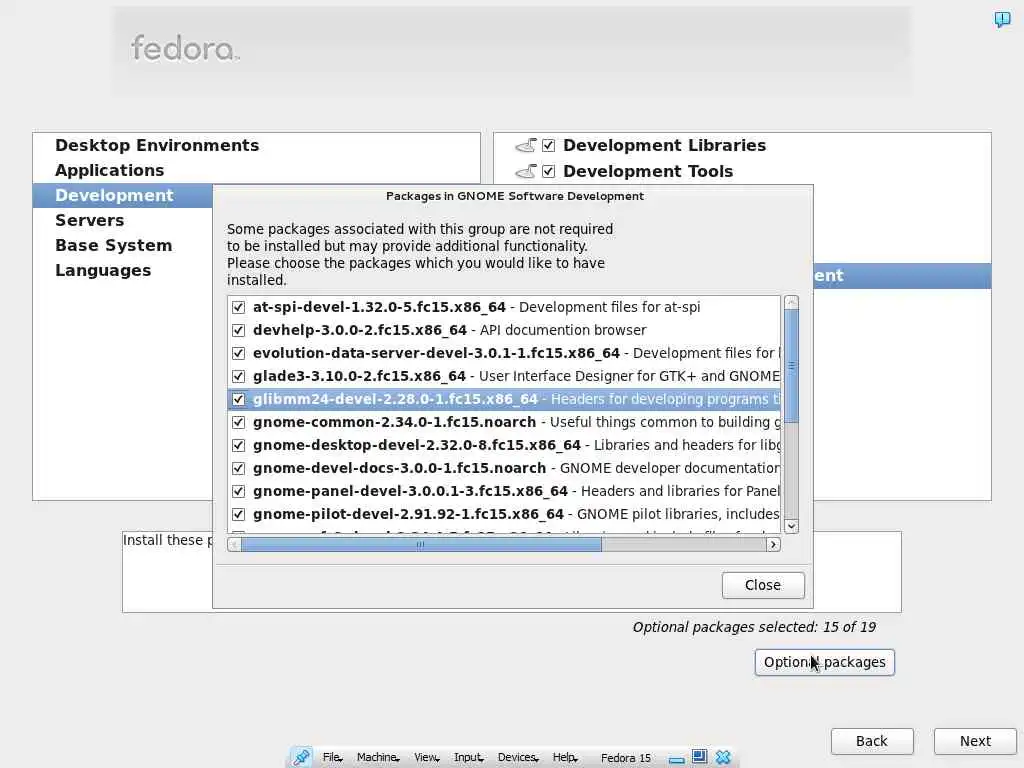
Task: Click the vertical scrollbar thumb of package list
Action: pos(791,366)
